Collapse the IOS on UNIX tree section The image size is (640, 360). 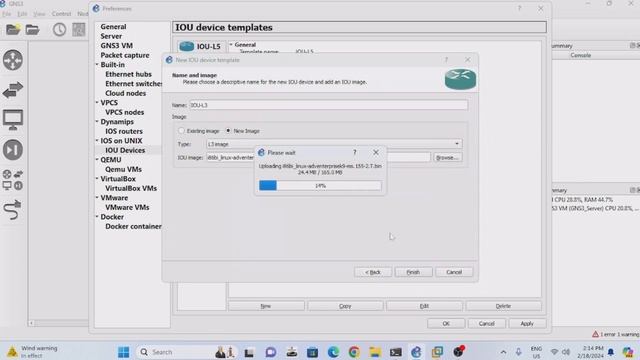97,140
